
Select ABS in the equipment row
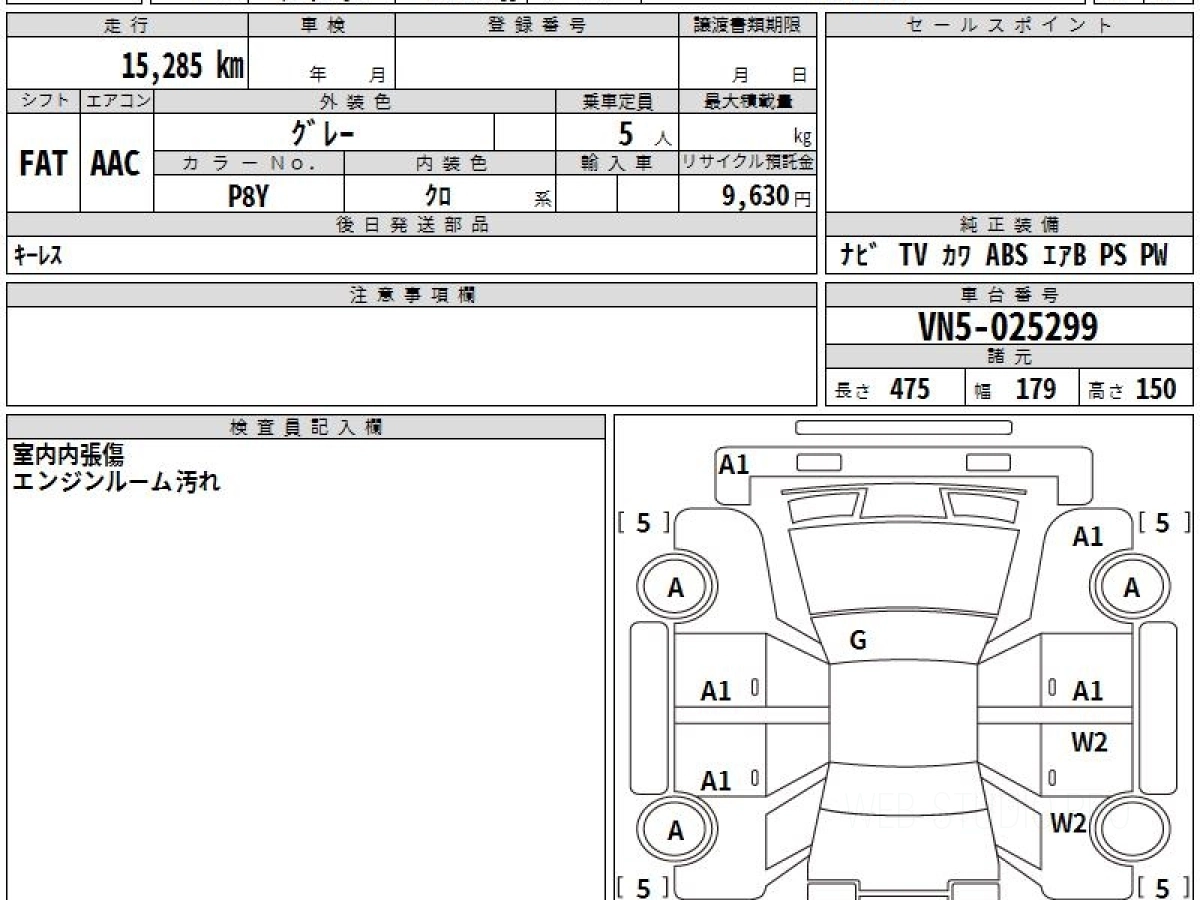pyautogui.click(x=1006, y=256)
